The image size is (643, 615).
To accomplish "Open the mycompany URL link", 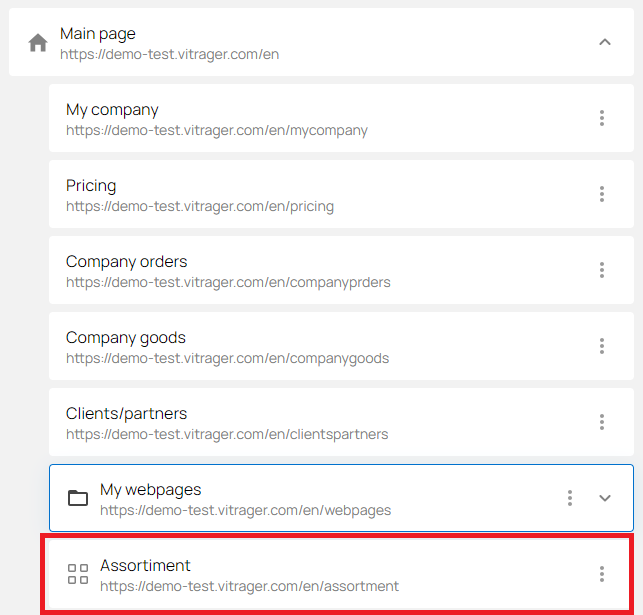I will click(217, 130).
